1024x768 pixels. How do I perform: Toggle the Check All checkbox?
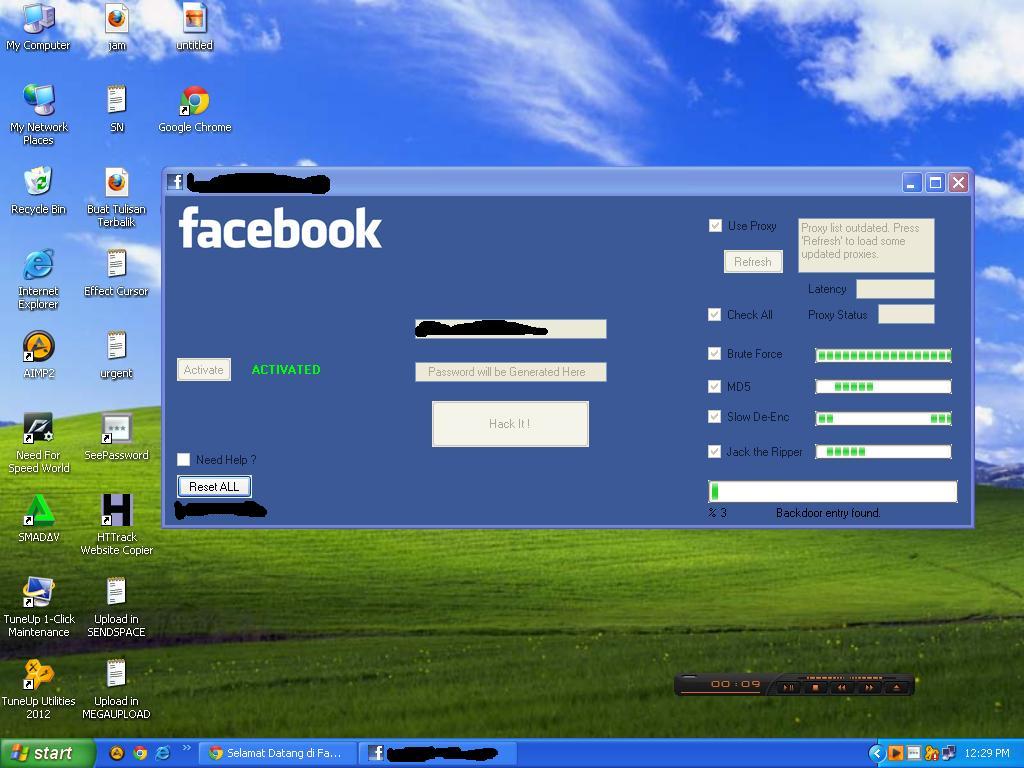(x=714, y=314)
